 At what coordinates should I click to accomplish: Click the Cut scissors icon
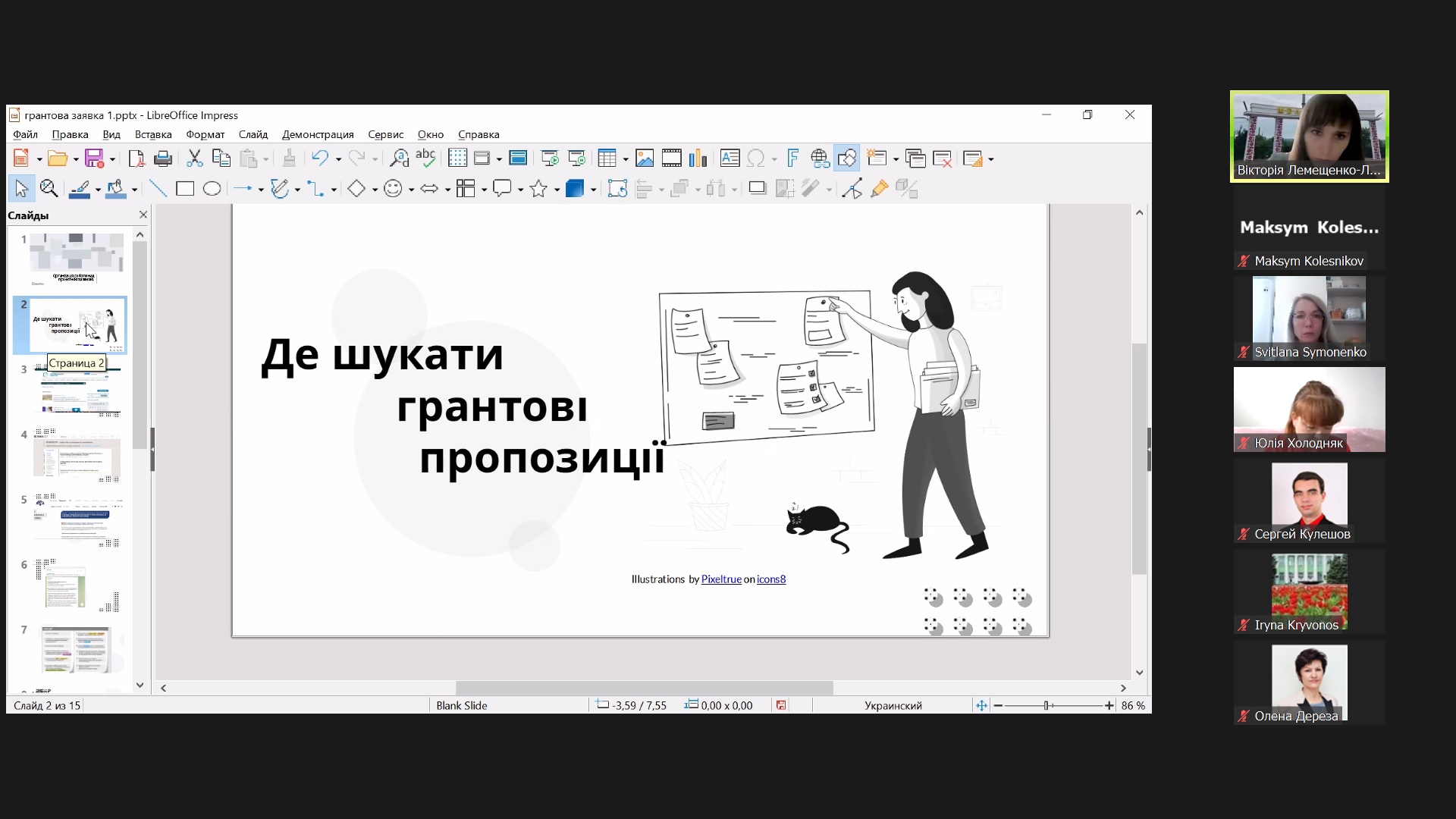[x=195, y=158]
